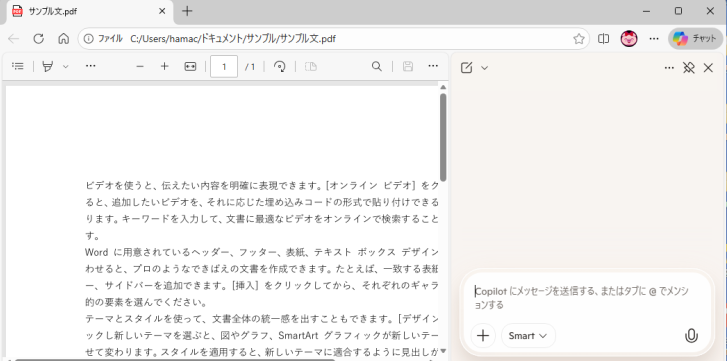Go back to previous page
Image resolution: width=727 pixels, height=361 pixels.
(x=13, y=39)
